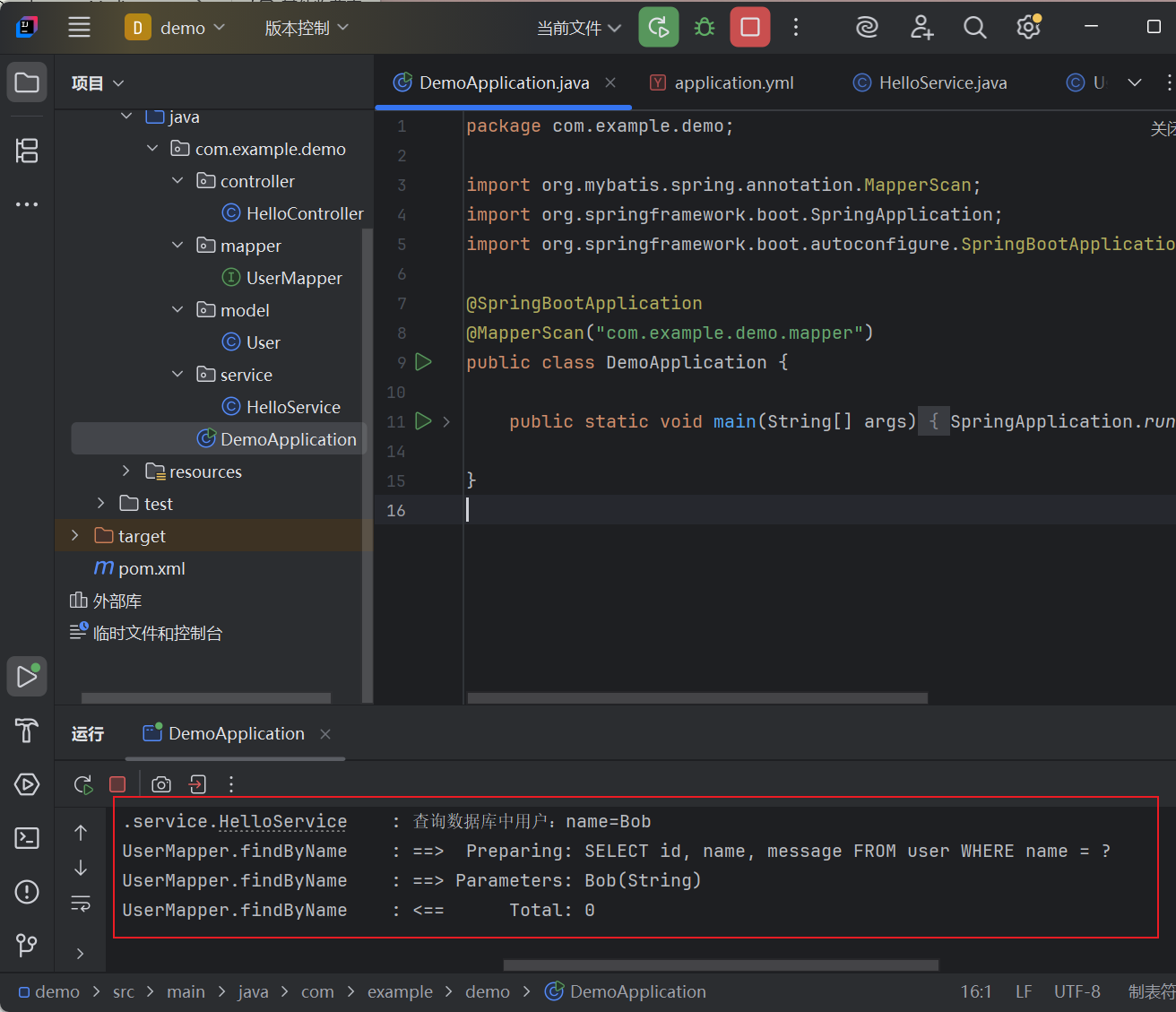Switch to HelloService.java tab
This screenshot has height=1012, width=1176.
930,82
